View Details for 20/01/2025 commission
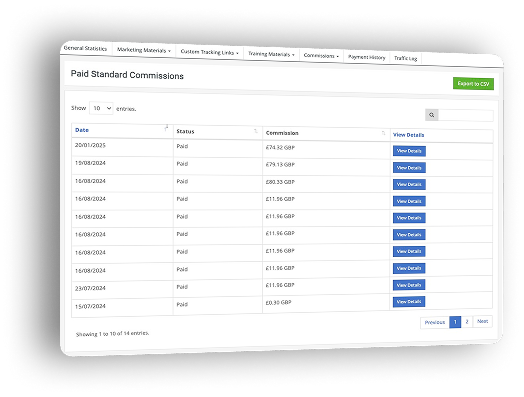This screenshot has width=524, height=397. 409,151
